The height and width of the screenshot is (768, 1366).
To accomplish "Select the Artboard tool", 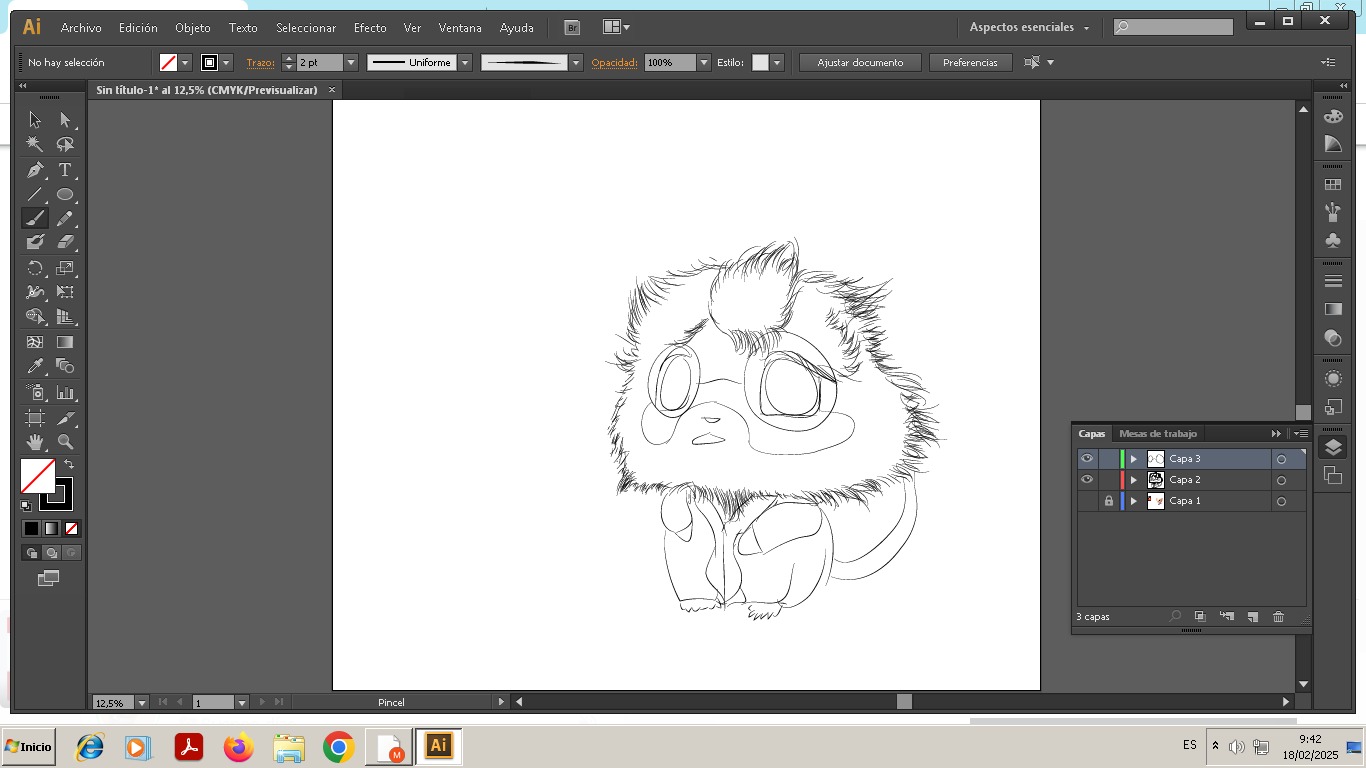I will pos(35,418).
